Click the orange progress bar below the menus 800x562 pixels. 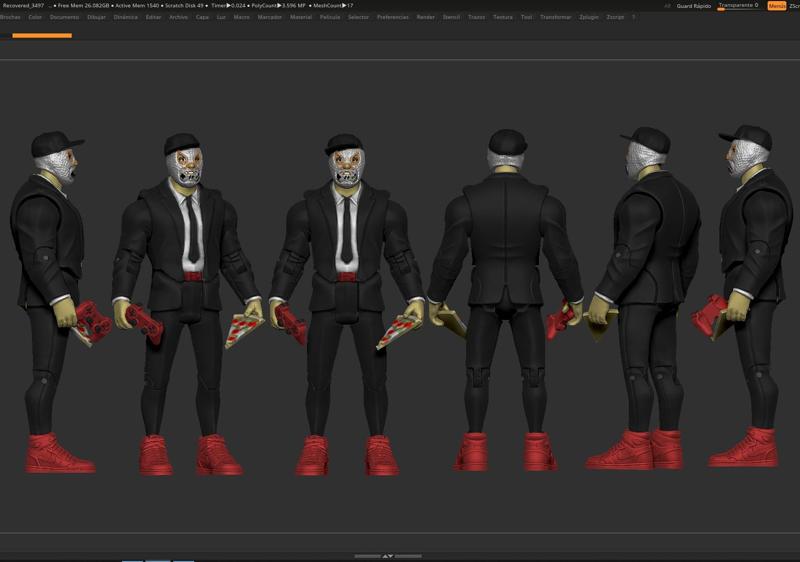[x=42, y=36]
